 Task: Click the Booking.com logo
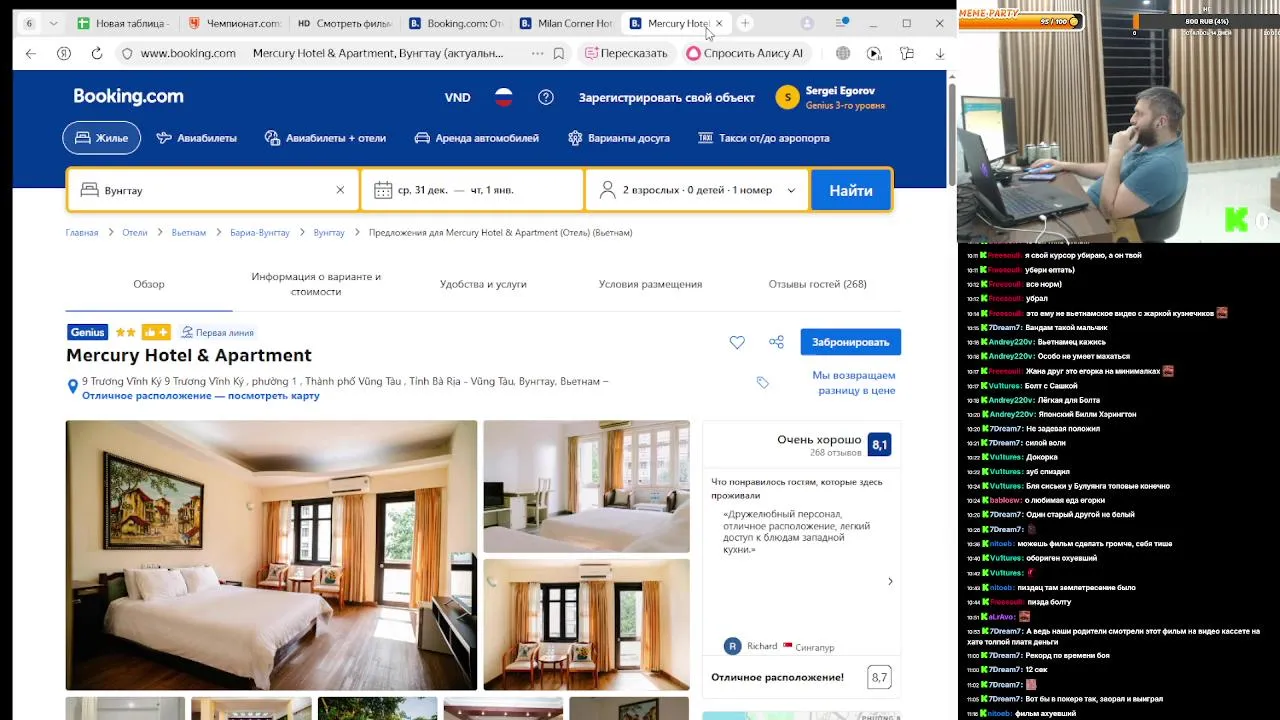pyautogui.click(x=128, y=97)
